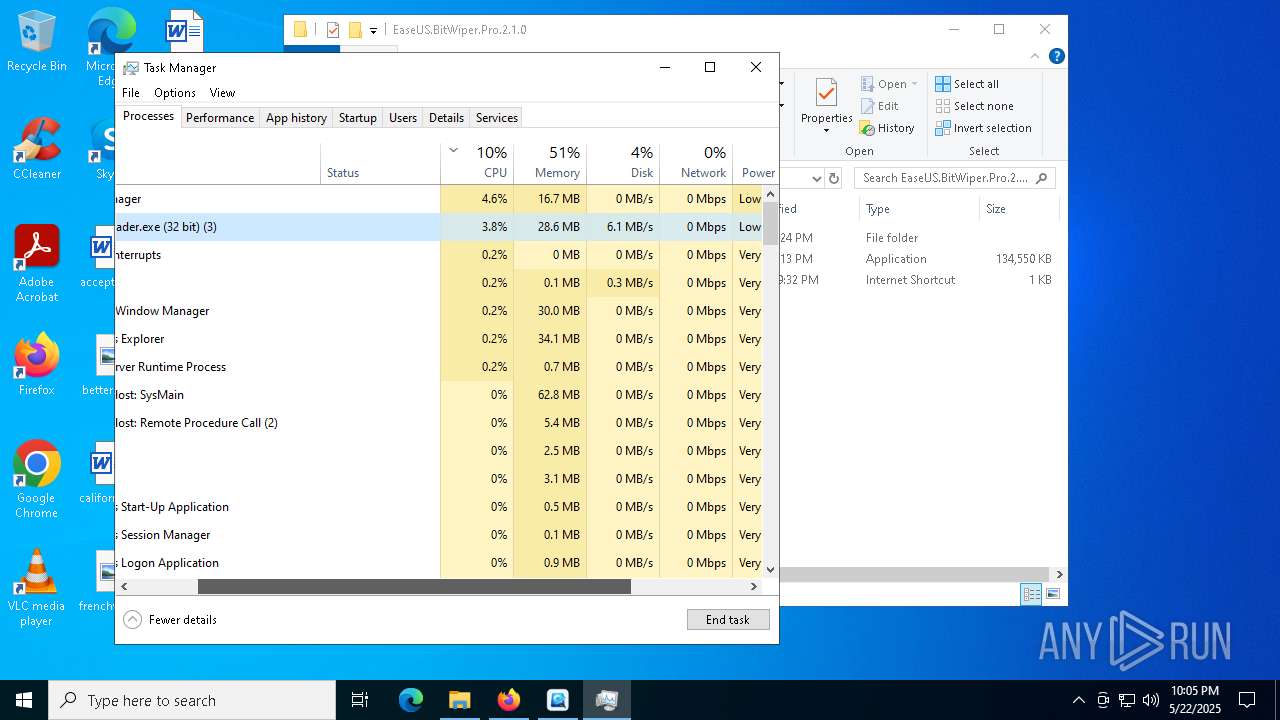Sort by Disk column header
Screen dimensions: 1280x720
coord(623,163)
